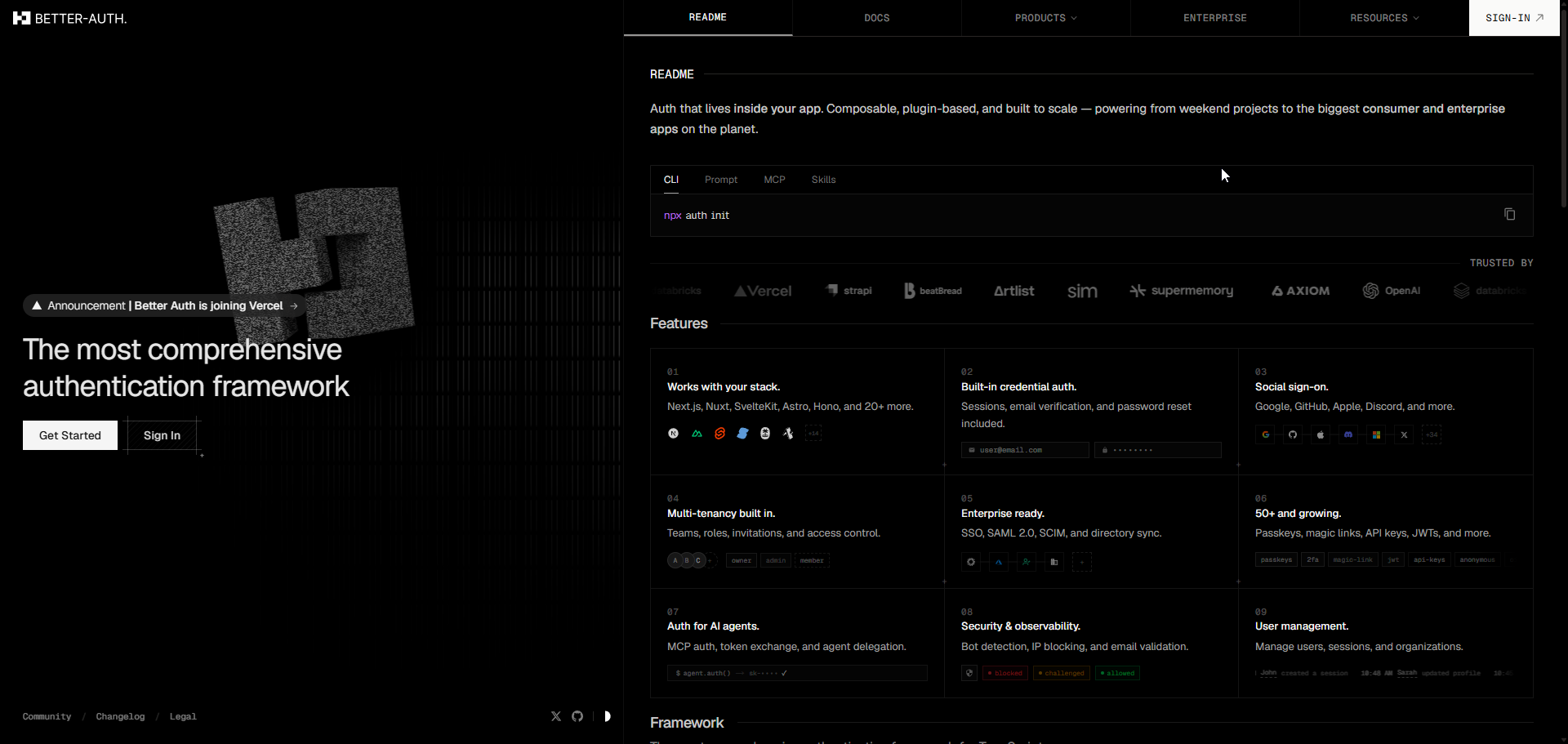Image resolution: width=1568 pixels, height=744 pixels.
Task: Click the orange challenged status badge
Action: pyautogui.click(x=1062, y=673)
